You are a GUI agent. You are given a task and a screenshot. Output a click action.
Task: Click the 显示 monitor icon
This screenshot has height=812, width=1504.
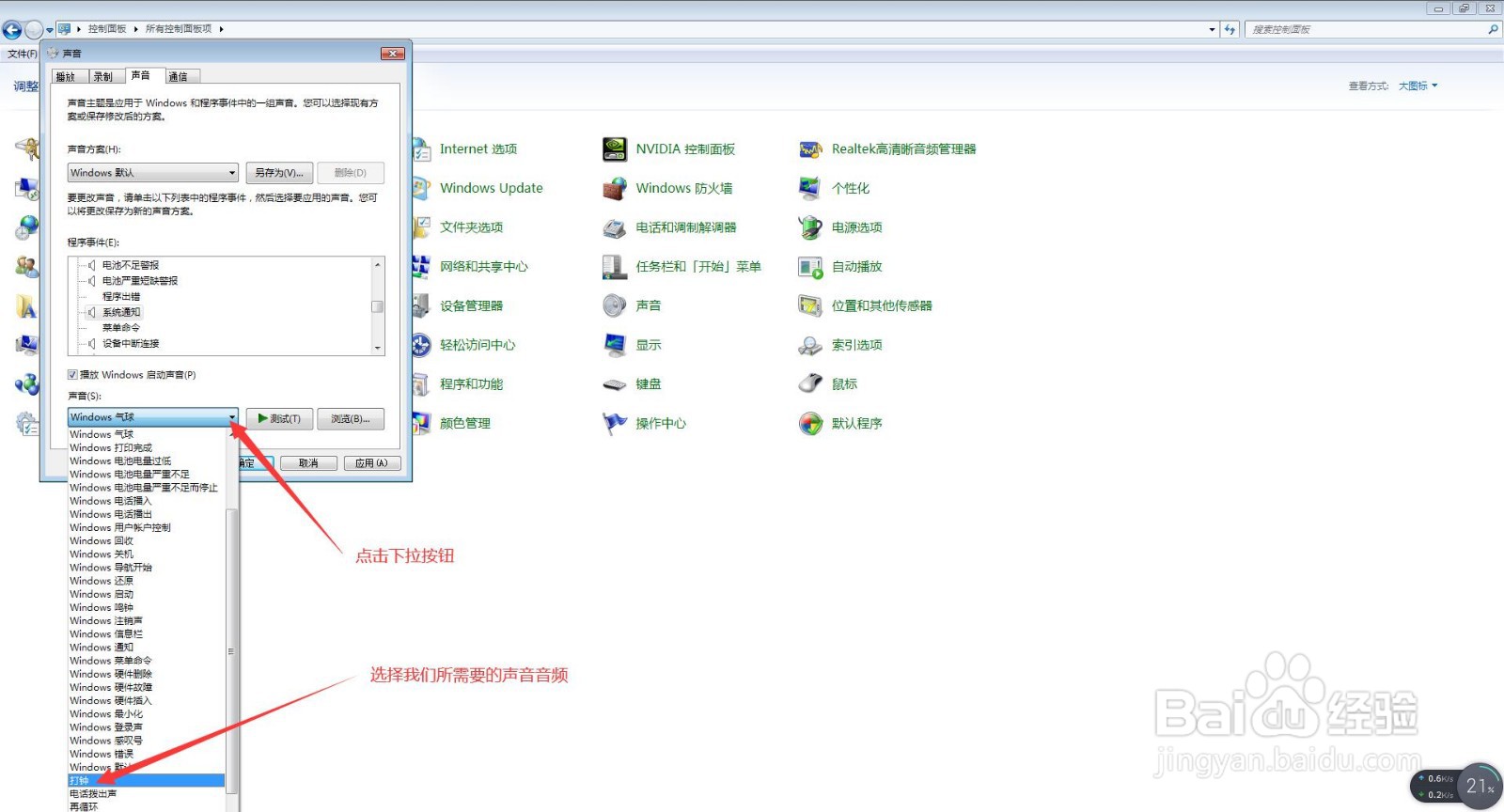(x=615, y=346)
